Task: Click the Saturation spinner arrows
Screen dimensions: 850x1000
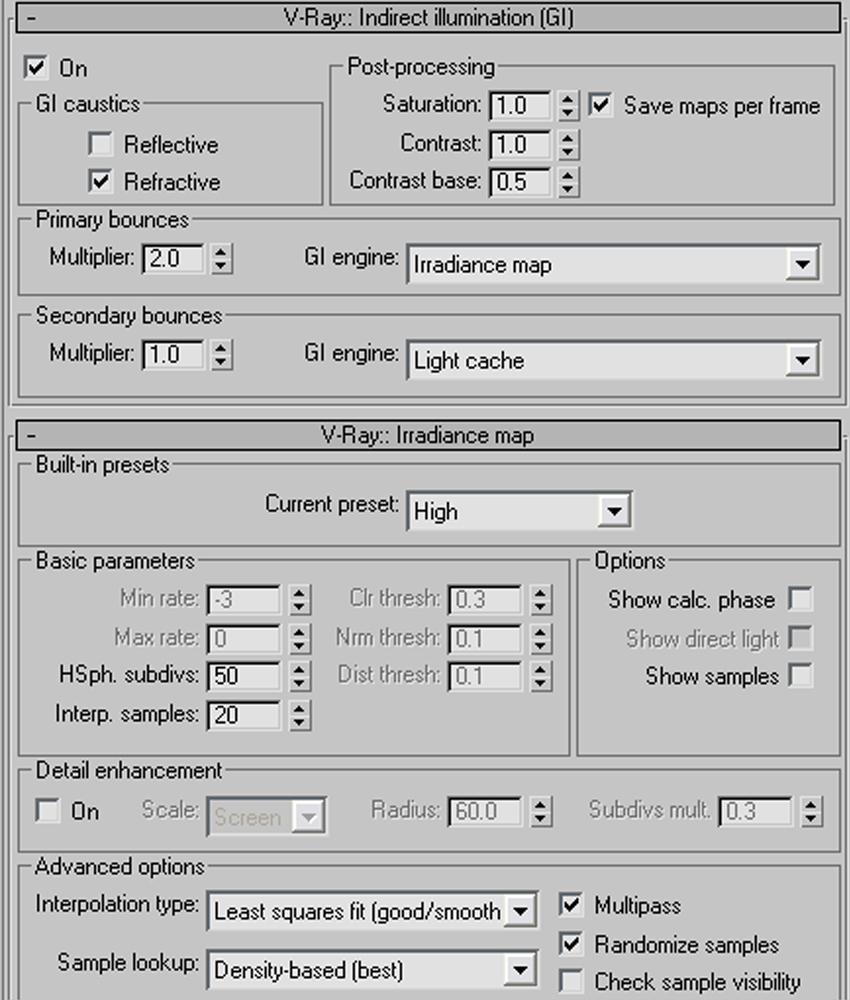Action: [568, 105]
